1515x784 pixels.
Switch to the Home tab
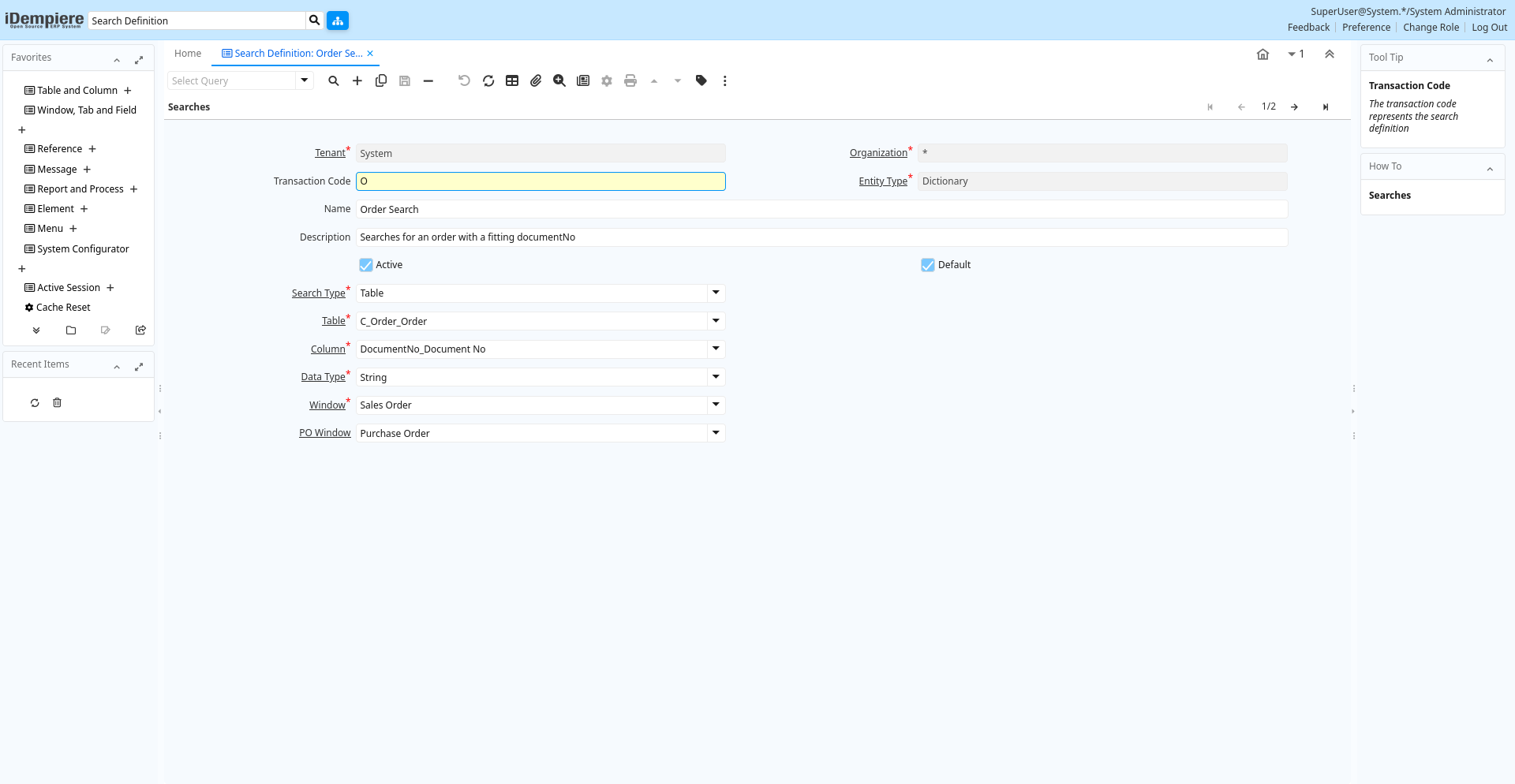pos(188,54)
